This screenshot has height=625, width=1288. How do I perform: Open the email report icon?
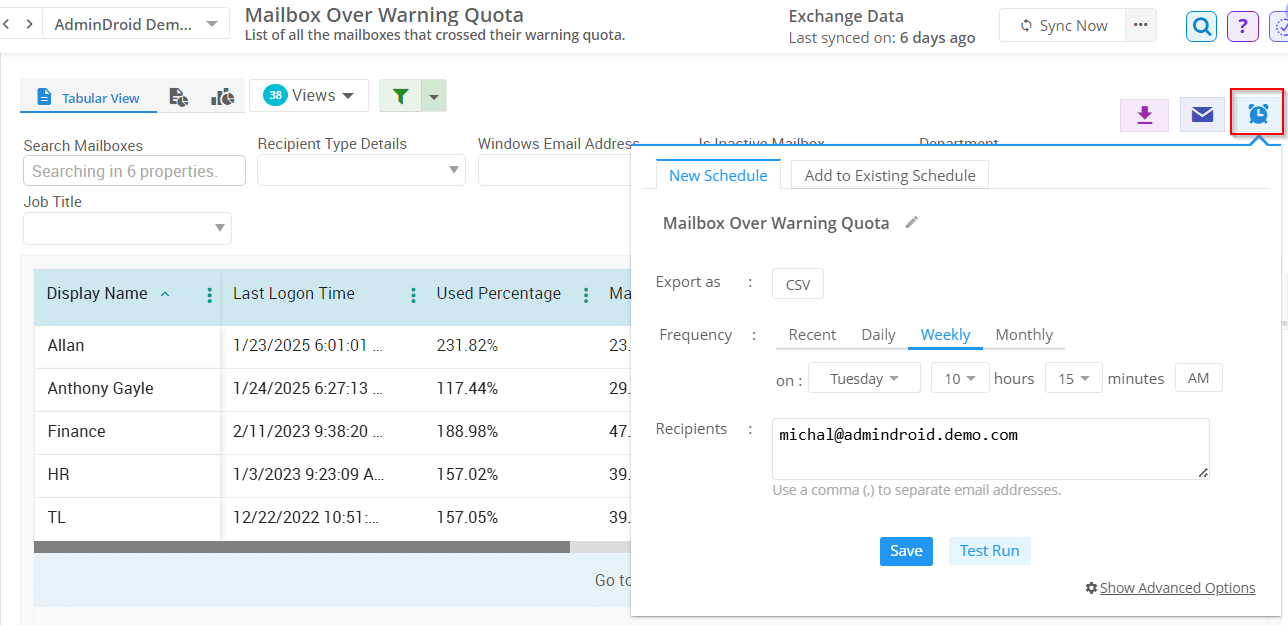(x=1201, y=114)
